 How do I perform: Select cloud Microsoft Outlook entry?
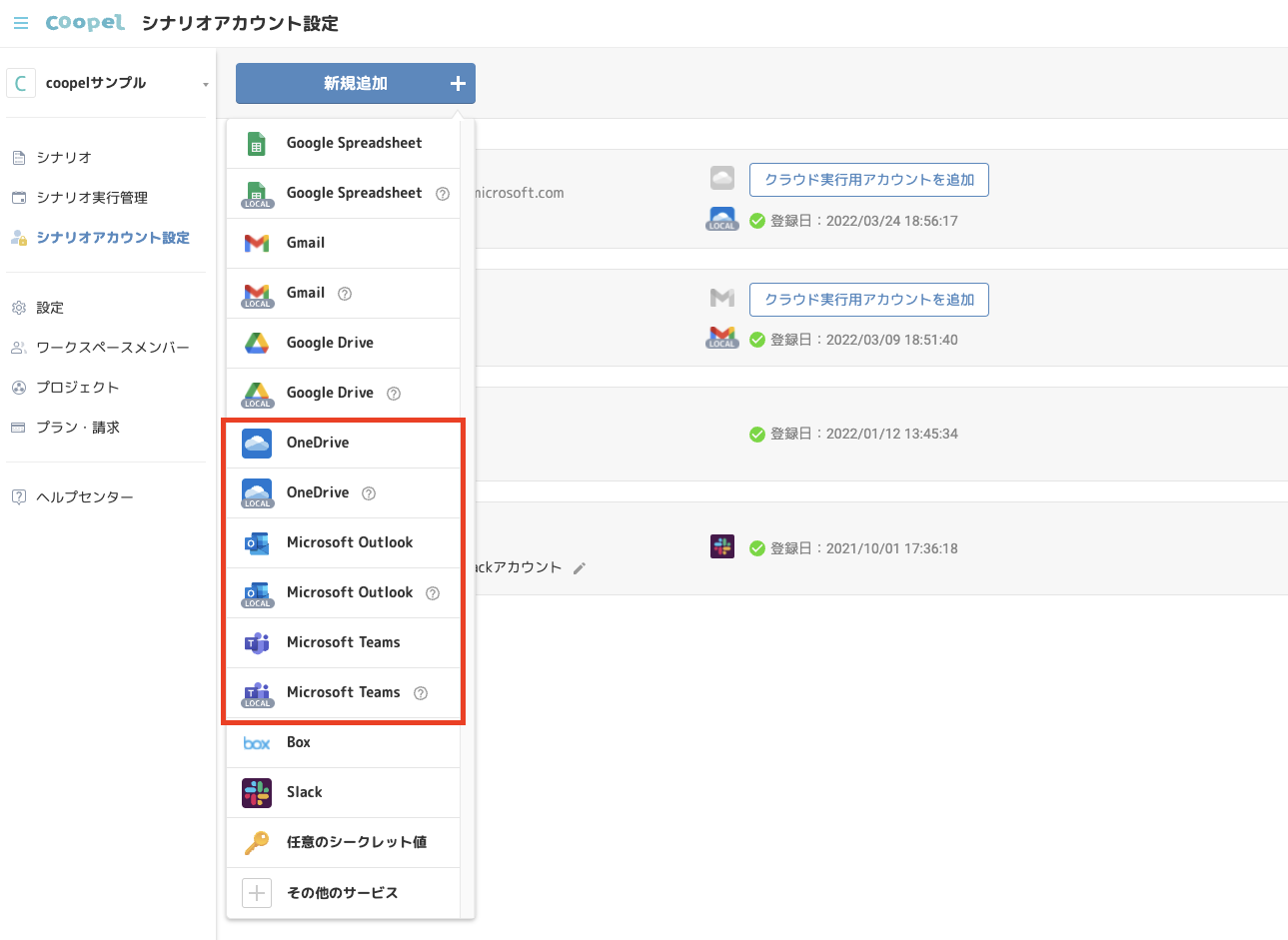(344, 542)
